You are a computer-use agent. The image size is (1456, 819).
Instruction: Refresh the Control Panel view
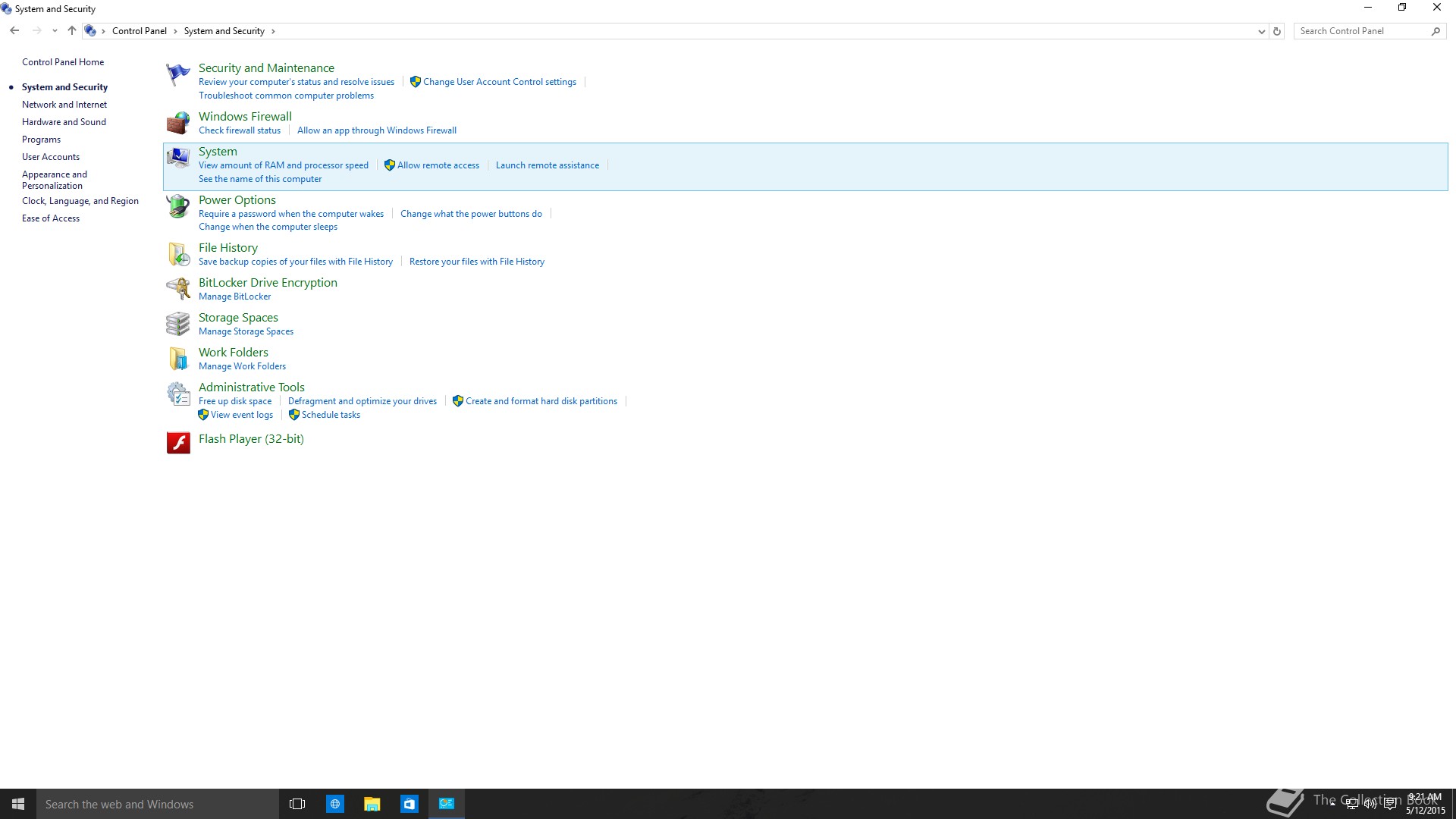(1277, 31)
